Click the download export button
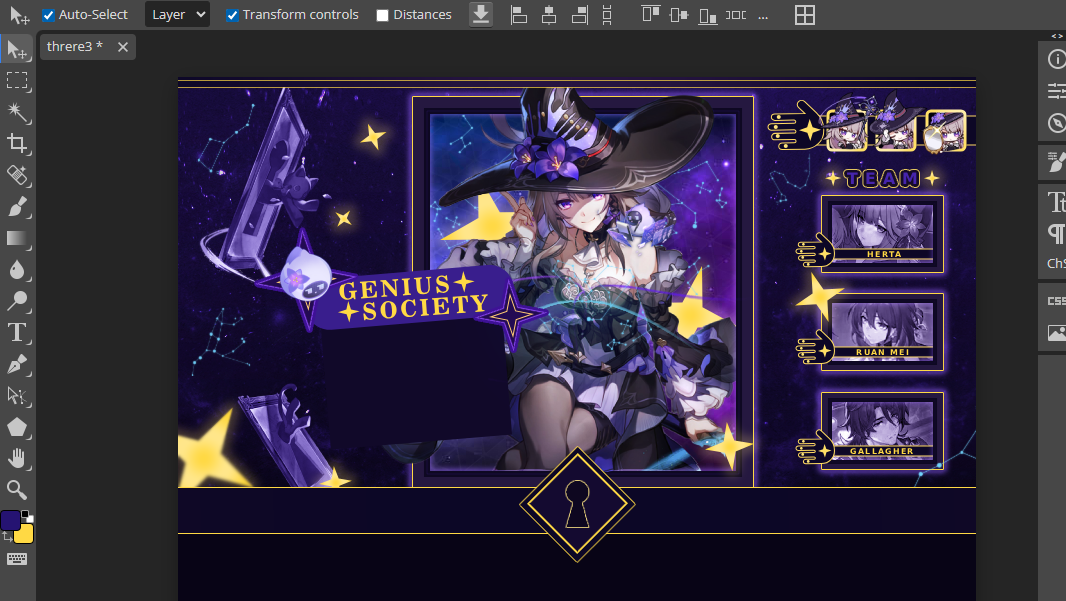This screenshot has width=1066, height=601. pos(481,15)
